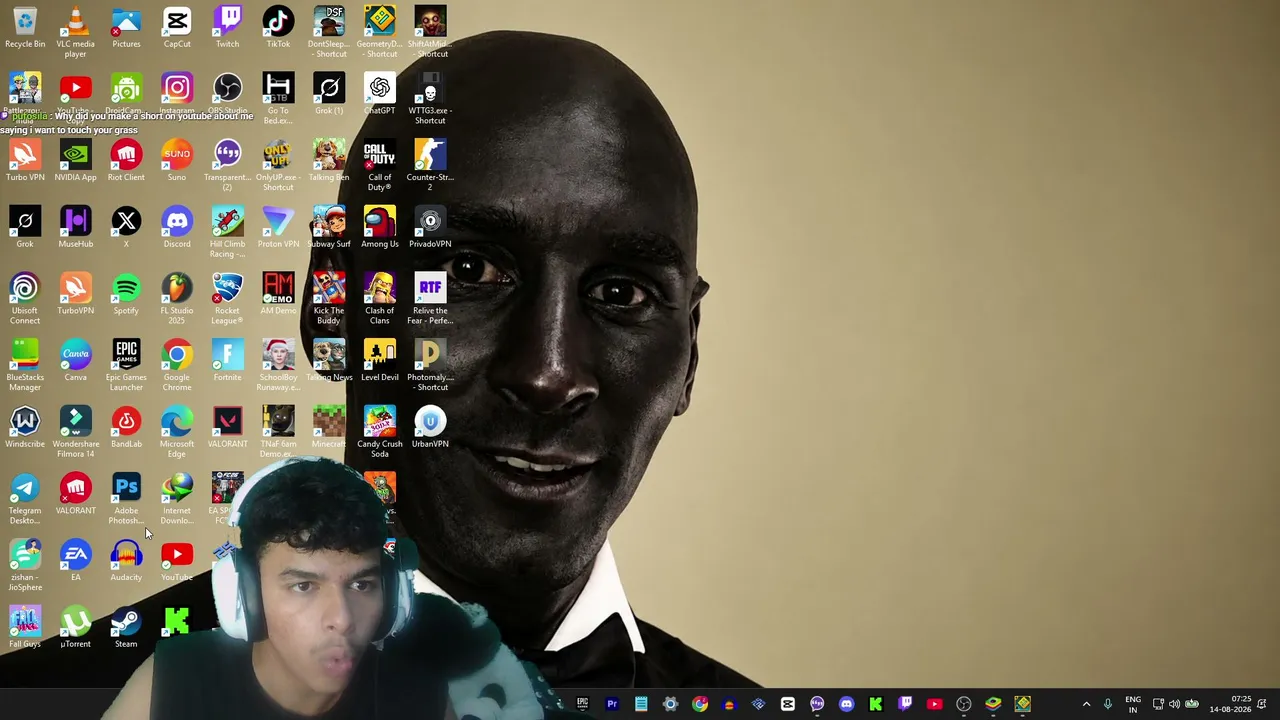Select the Proton VPN desktop shortcut

(x=278, y=227)
